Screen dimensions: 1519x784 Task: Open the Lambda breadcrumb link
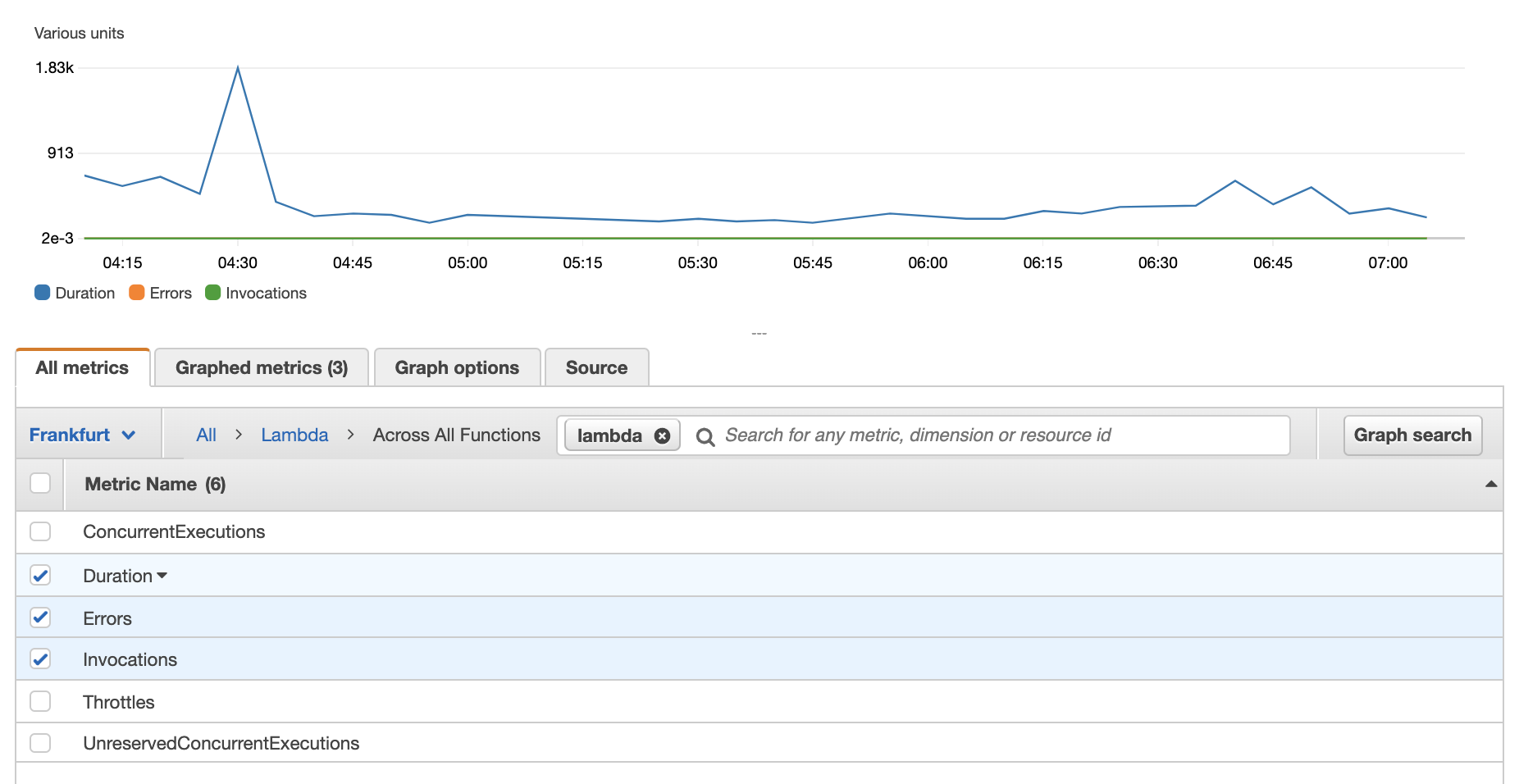pos(294,435)
